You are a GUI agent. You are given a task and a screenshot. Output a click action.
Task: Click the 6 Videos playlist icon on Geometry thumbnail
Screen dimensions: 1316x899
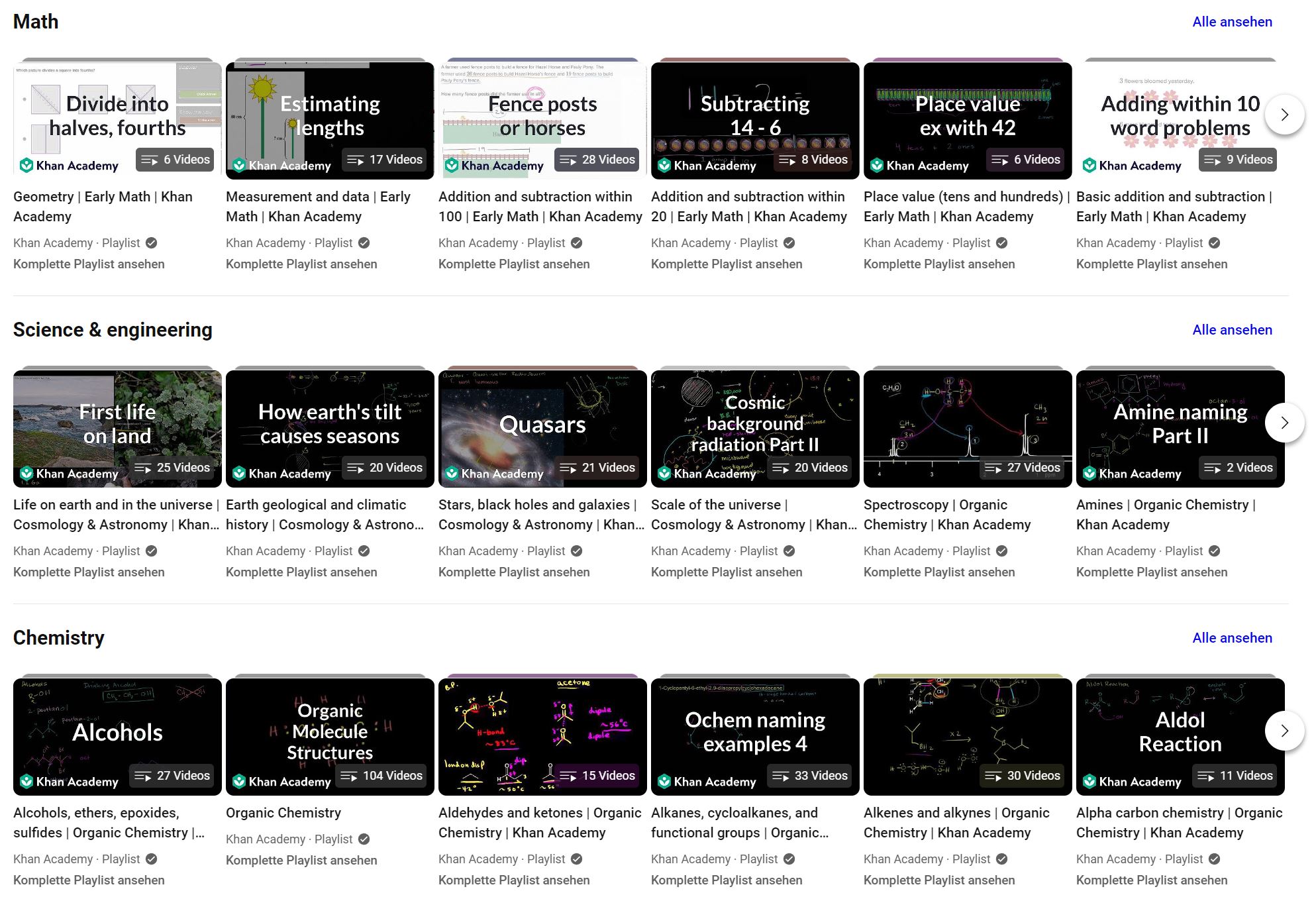[x=150, y=160]
